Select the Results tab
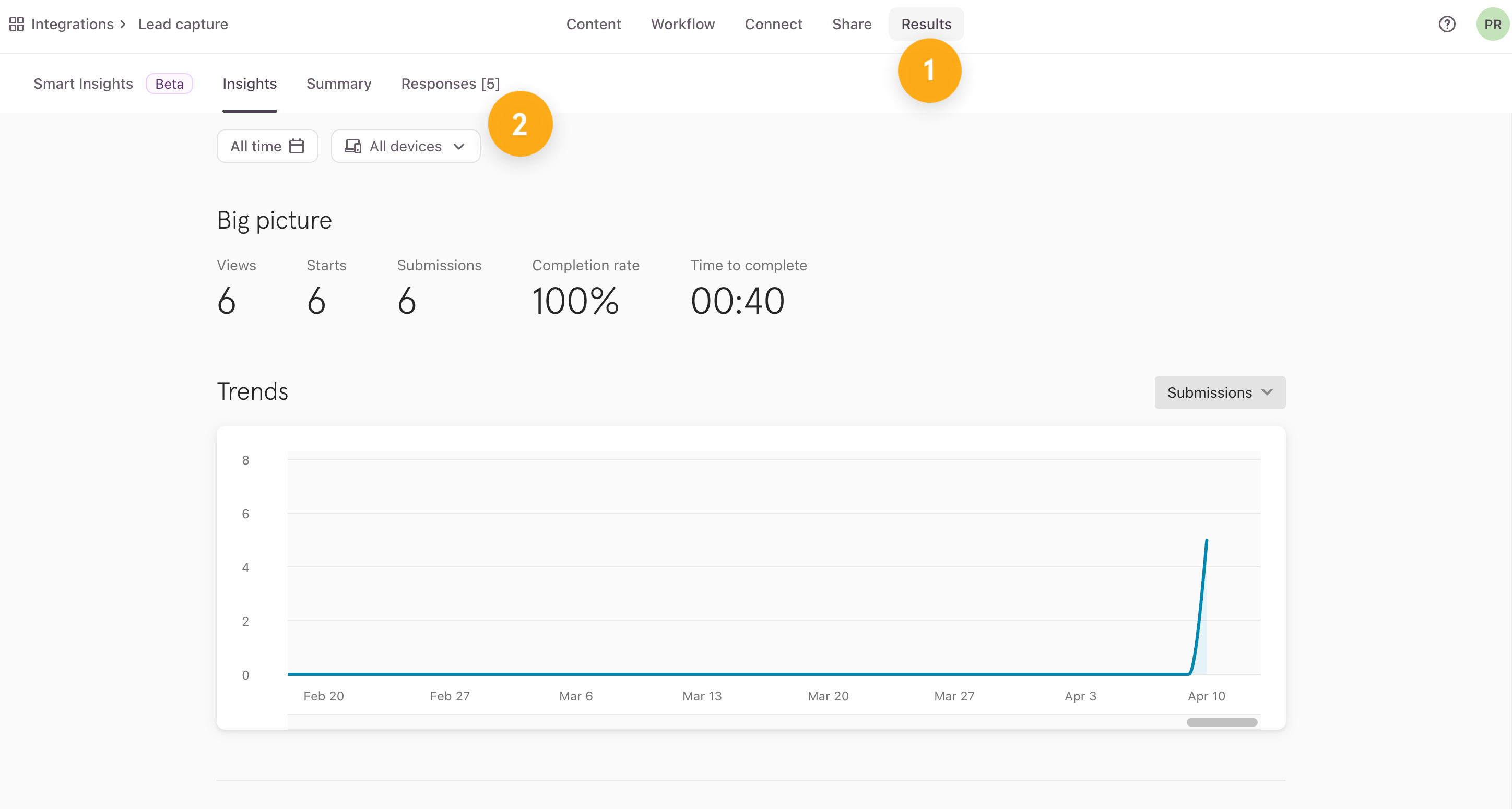 click(926, 24)
